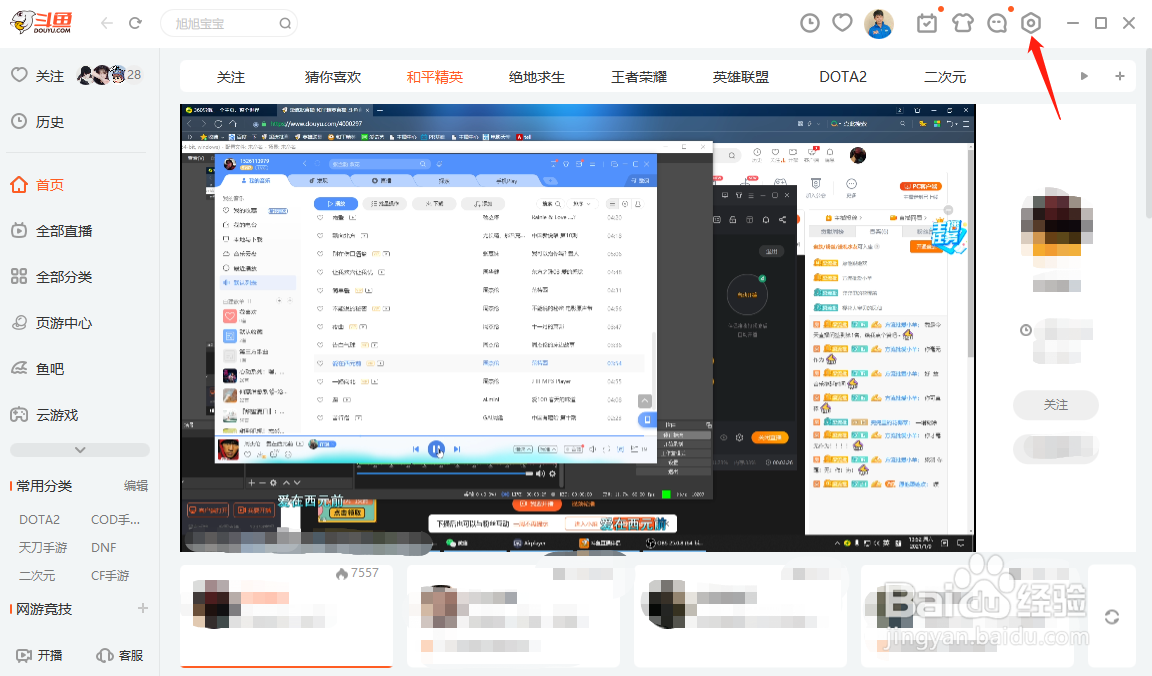Open 历史 in the left sidebar

pos(37,121)
